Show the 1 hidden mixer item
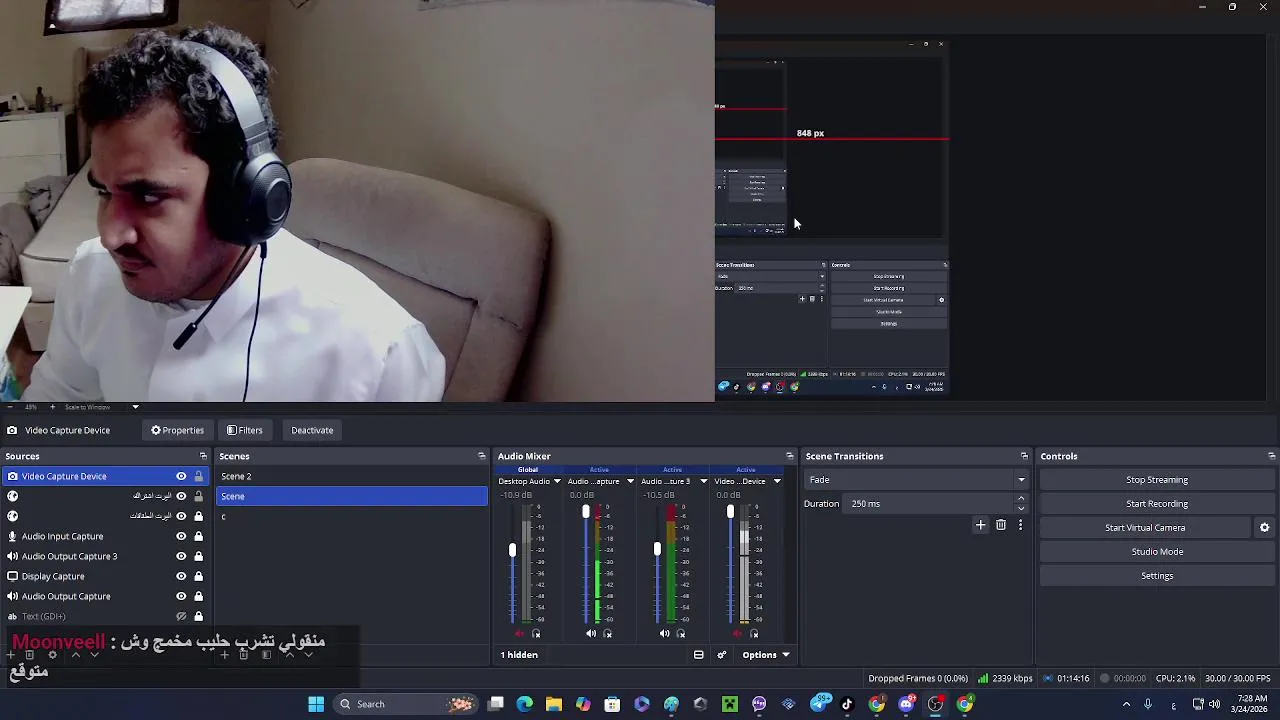This screenshot has width=1280, height=720. pos(519,655)
